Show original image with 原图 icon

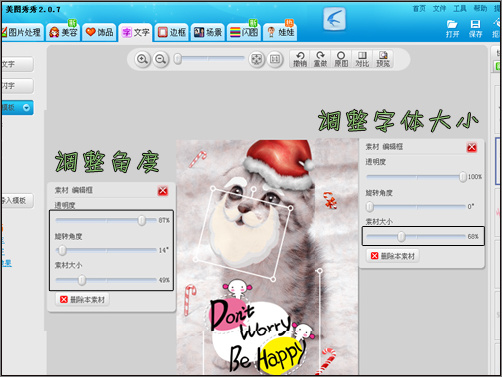(341, 59)
